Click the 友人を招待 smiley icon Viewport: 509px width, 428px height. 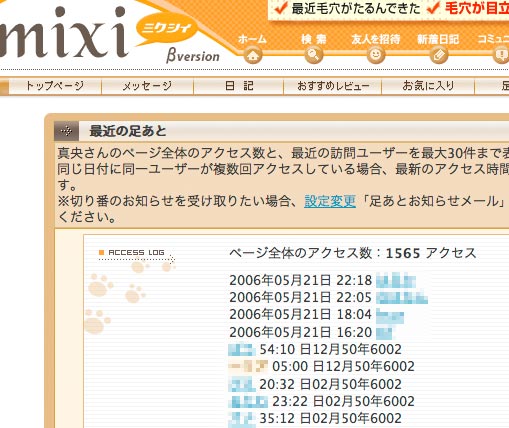[376, 55]
